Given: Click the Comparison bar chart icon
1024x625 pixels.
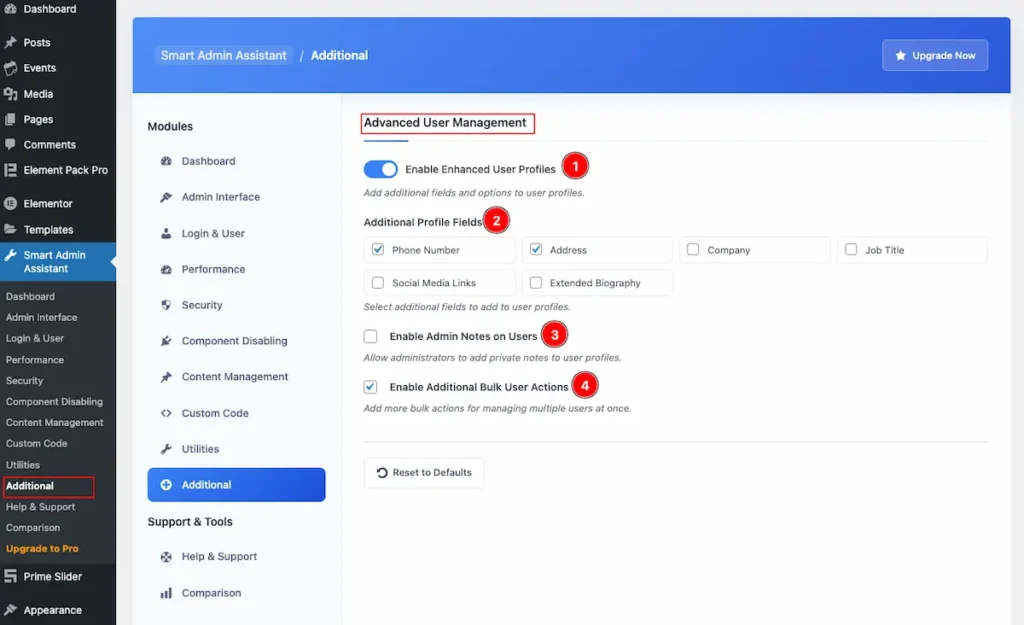Looking at the screenshot, I should tap(167, 593).
